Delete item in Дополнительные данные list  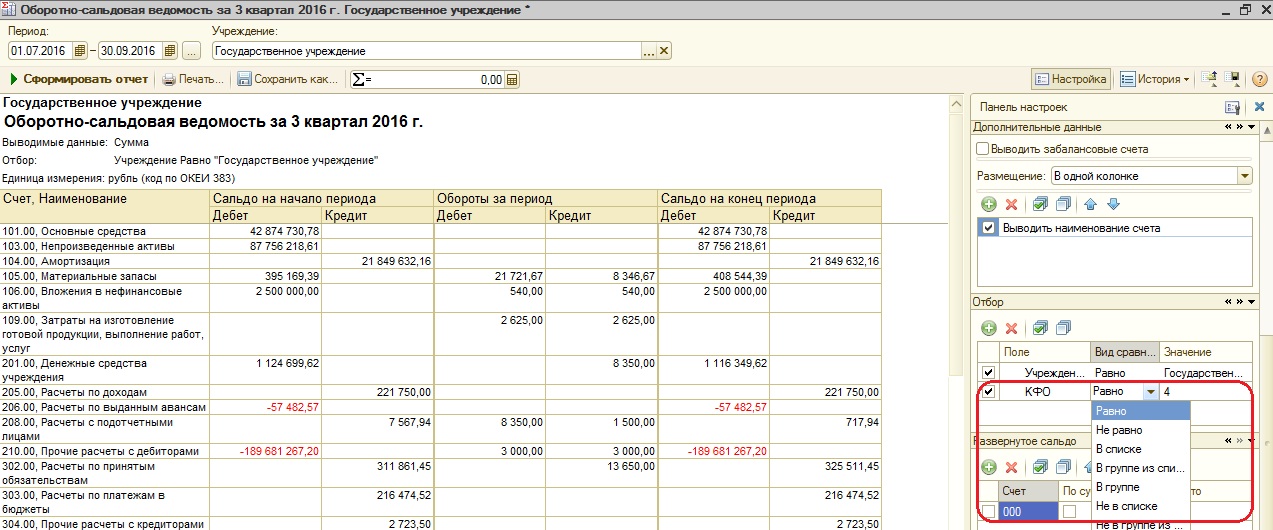1011,204
